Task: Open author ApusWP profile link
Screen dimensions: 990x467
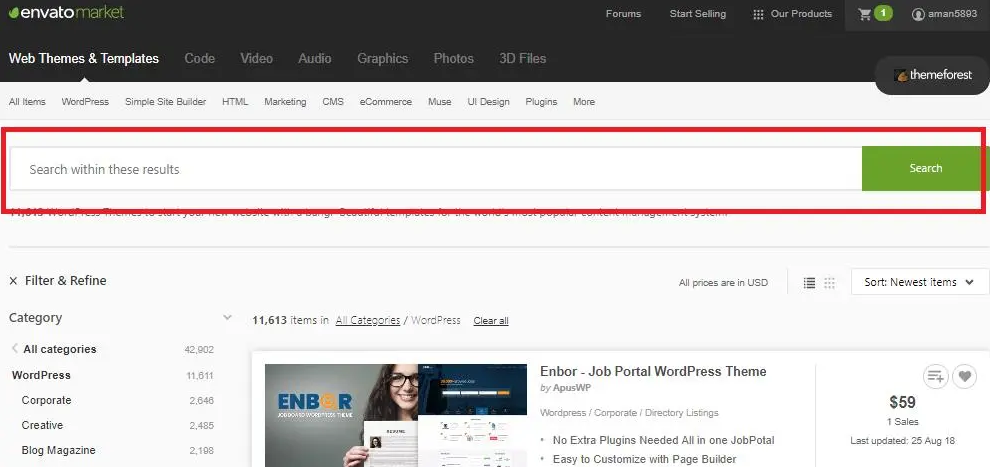Action: (x=572, y=387)
